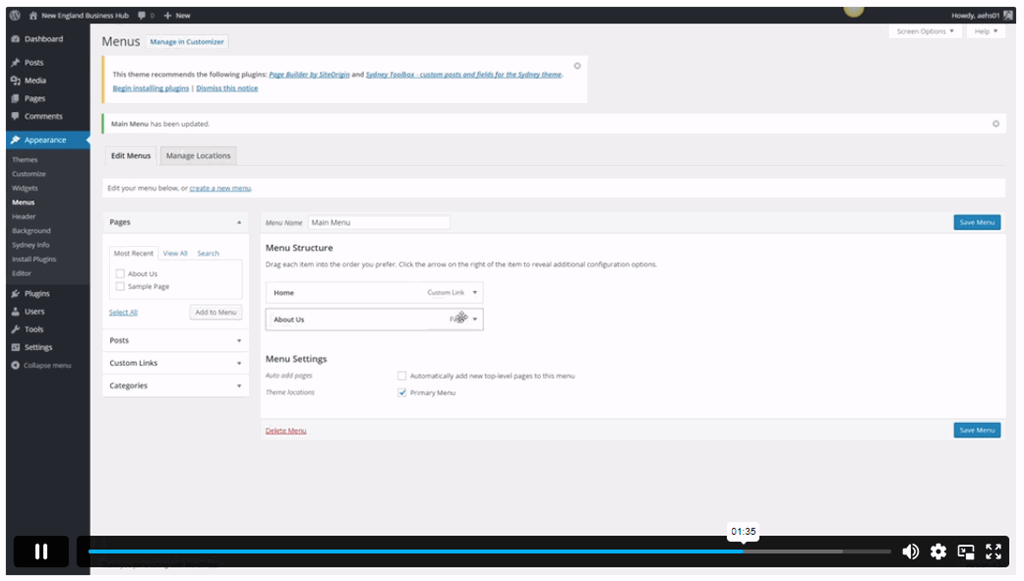Check the About Us page checkbox
The image size is (1024, 581).
[120, 274]
